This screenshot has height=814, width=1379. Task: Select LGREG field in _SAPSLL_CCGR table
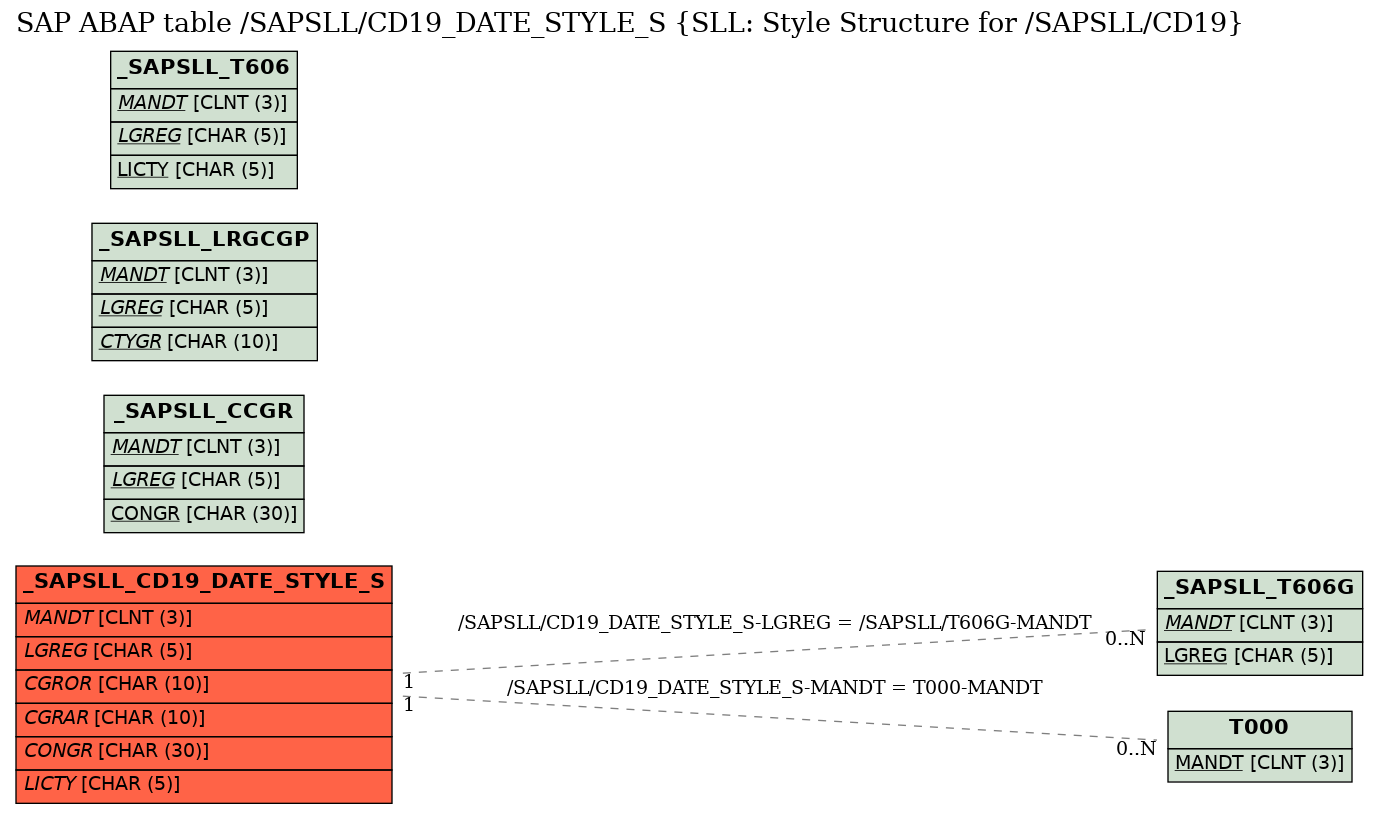coord(203,482)
